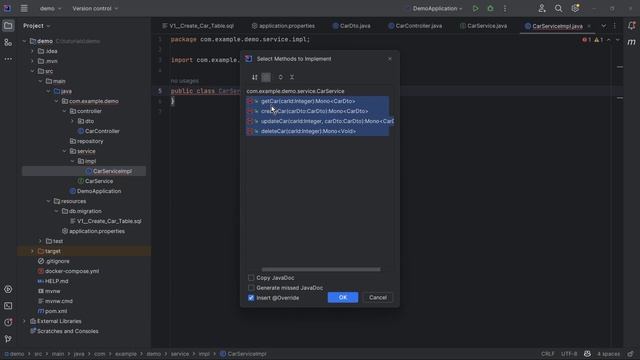Open pom.xml in project tree

click(56, 311)
